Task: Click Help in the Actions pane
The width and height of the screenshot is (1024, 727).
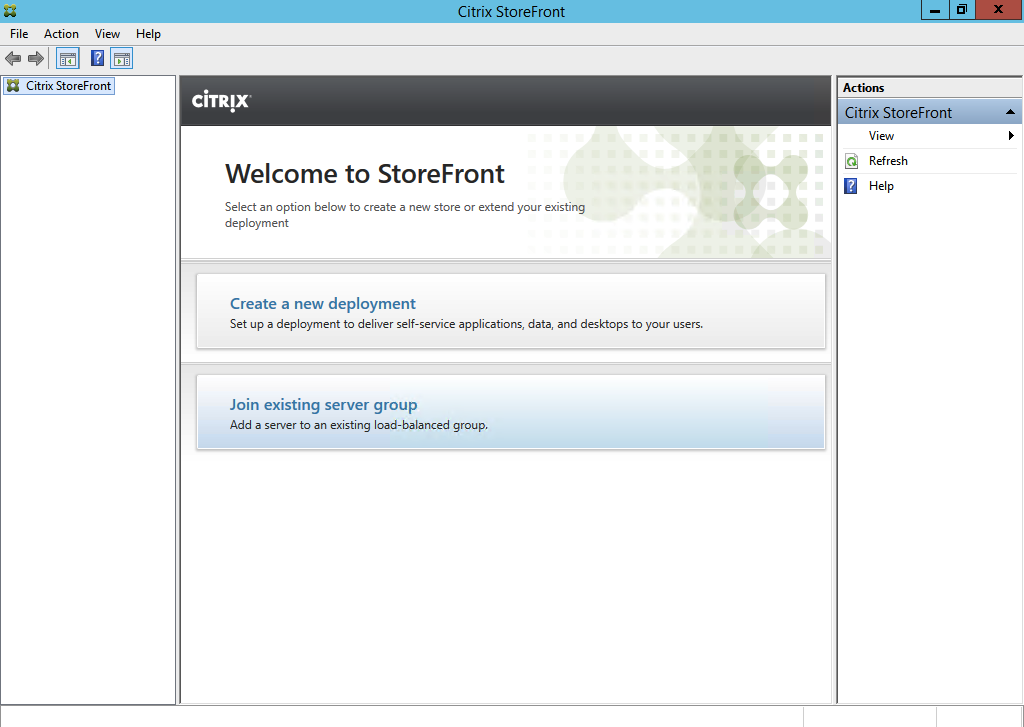Action: (881, 186)
